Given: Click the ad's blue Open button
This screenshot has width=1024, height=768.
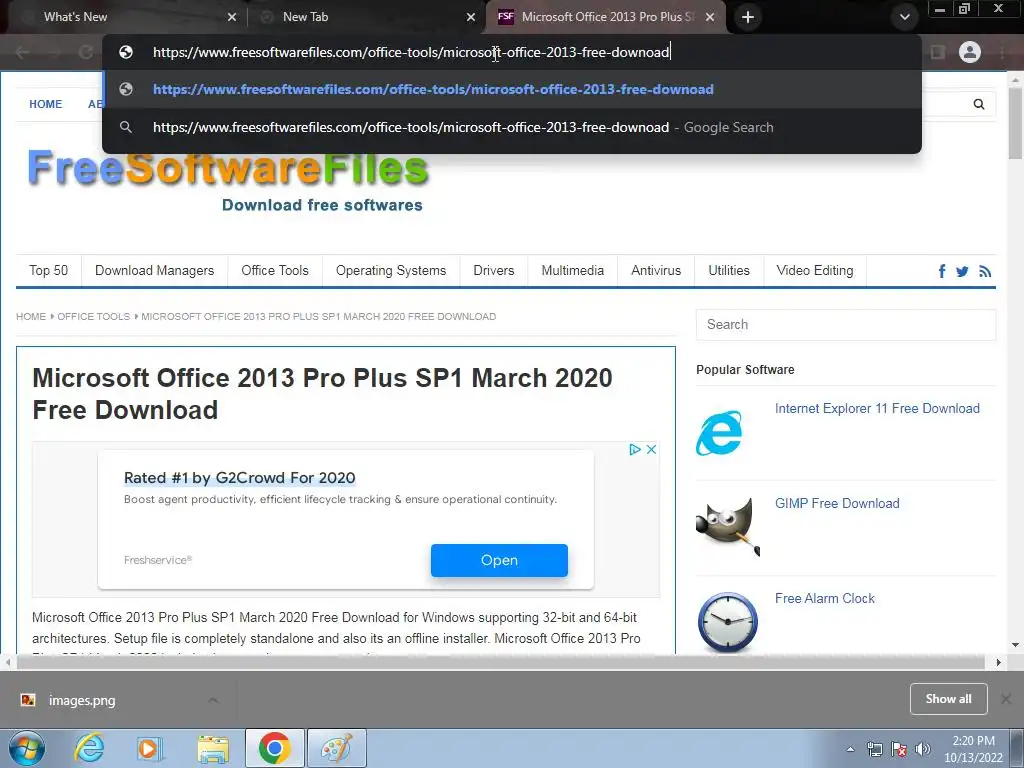Looking at the screenshot, I should click(499, 560).
